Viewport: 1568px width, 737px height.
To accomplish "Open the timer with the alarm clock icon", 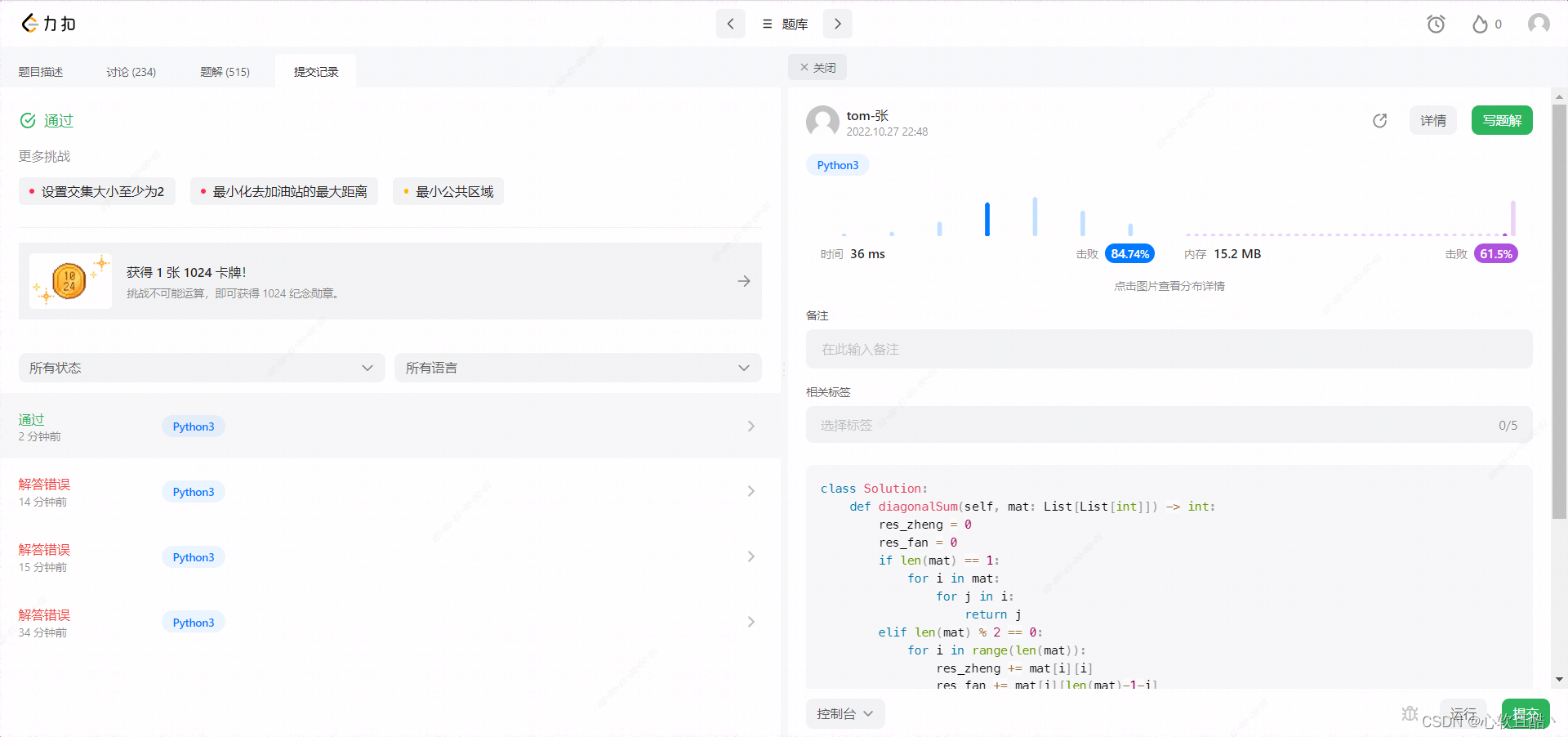I will coord(1436,24).
